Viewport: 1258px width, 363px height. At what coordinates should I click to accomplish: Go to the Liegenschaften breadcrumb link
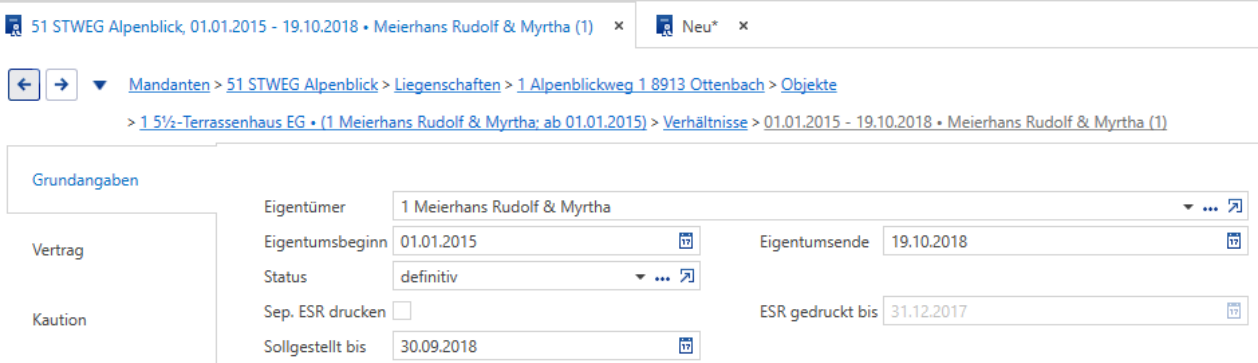tap(448, 85)
